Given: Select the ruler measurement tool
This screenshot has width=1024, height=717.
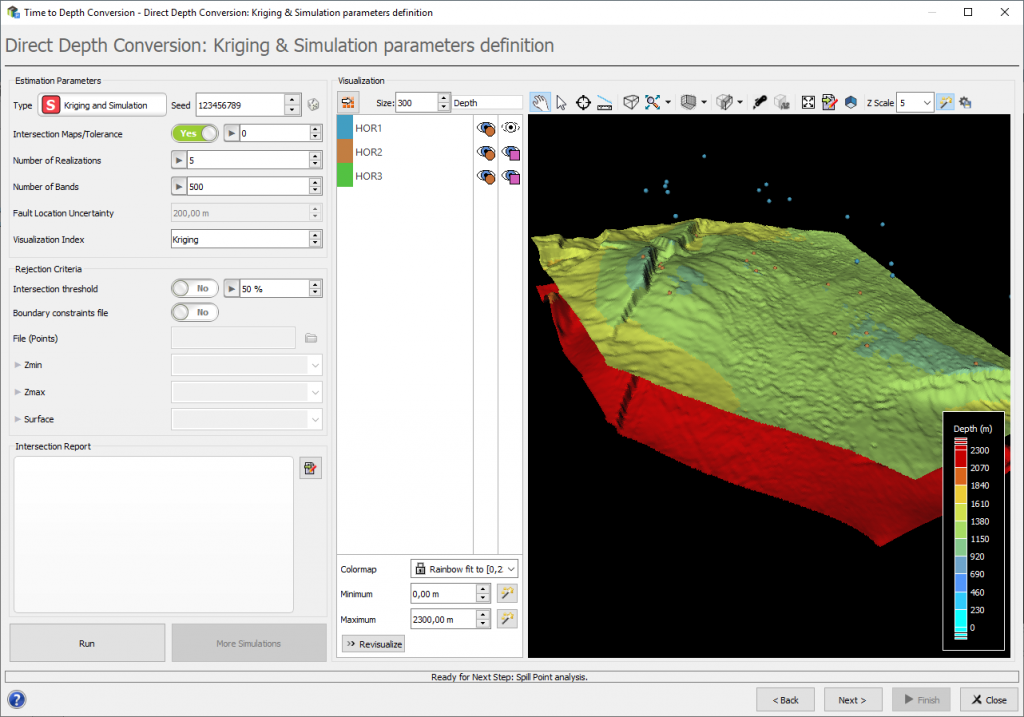Looking at the screenshot, I should (604, 102).
